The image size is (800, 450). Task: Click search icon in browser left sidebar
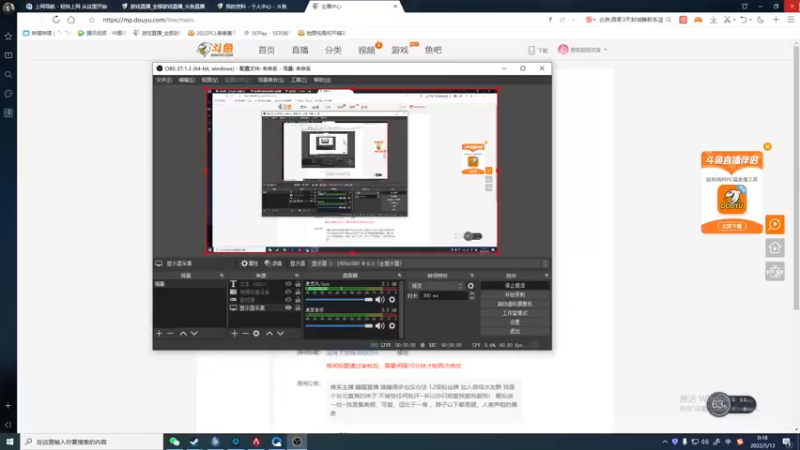[x=8, y=74]
